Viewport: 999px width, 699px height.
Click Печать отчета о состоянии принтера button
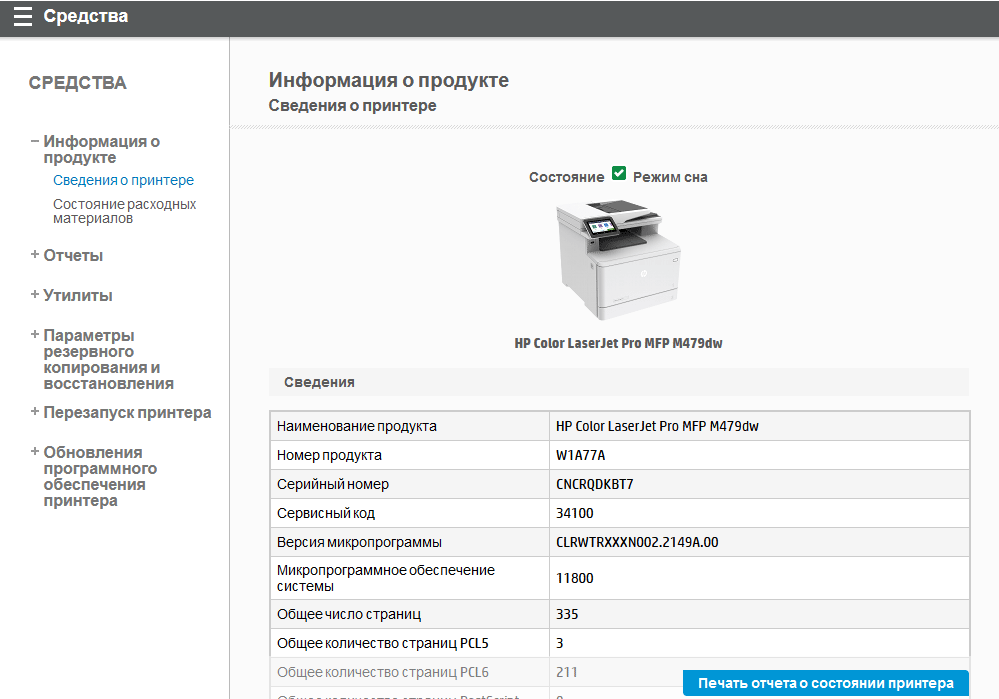[826, 683]
